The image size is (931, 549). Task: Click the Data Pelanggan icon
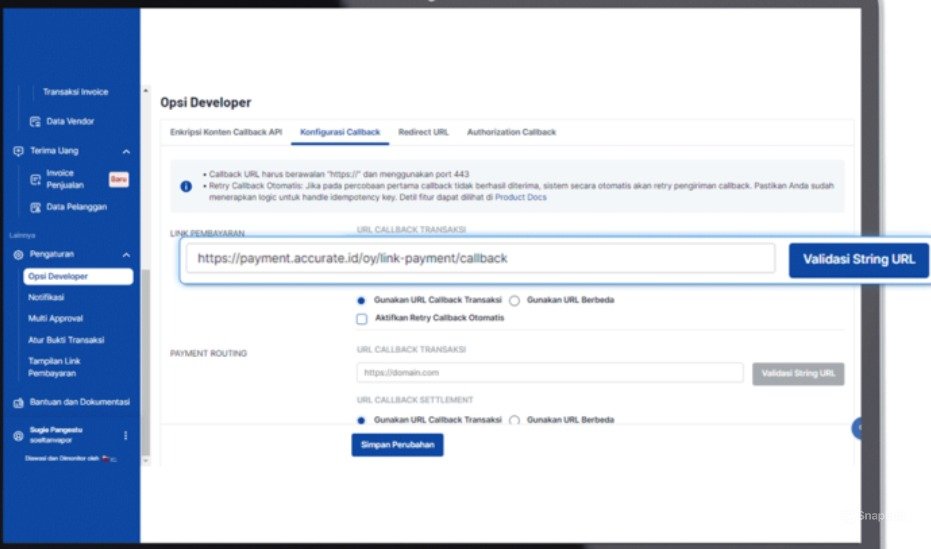[x=36, y=207]
